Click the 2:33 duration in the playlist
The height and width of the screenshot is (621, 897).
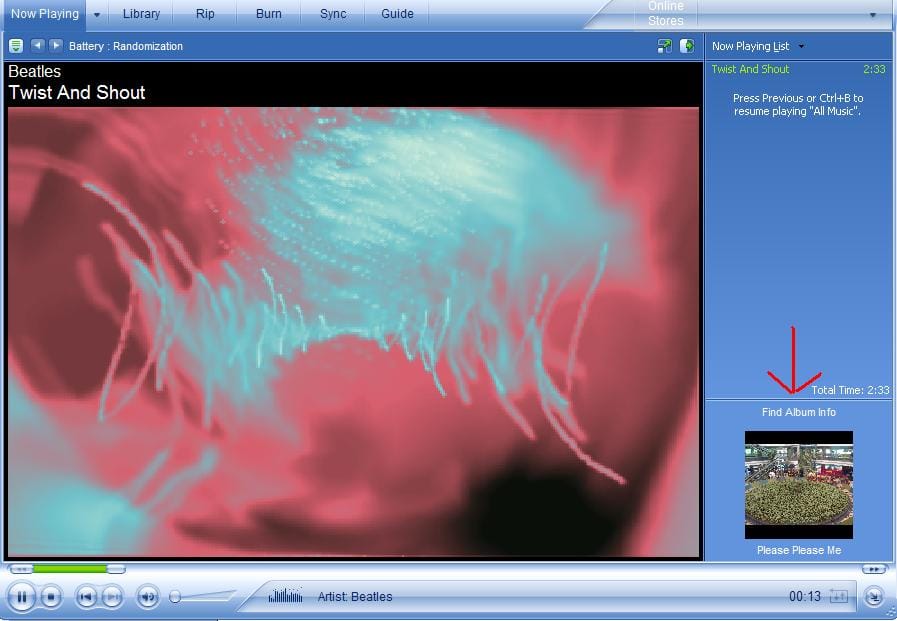[x=874, y=69]
